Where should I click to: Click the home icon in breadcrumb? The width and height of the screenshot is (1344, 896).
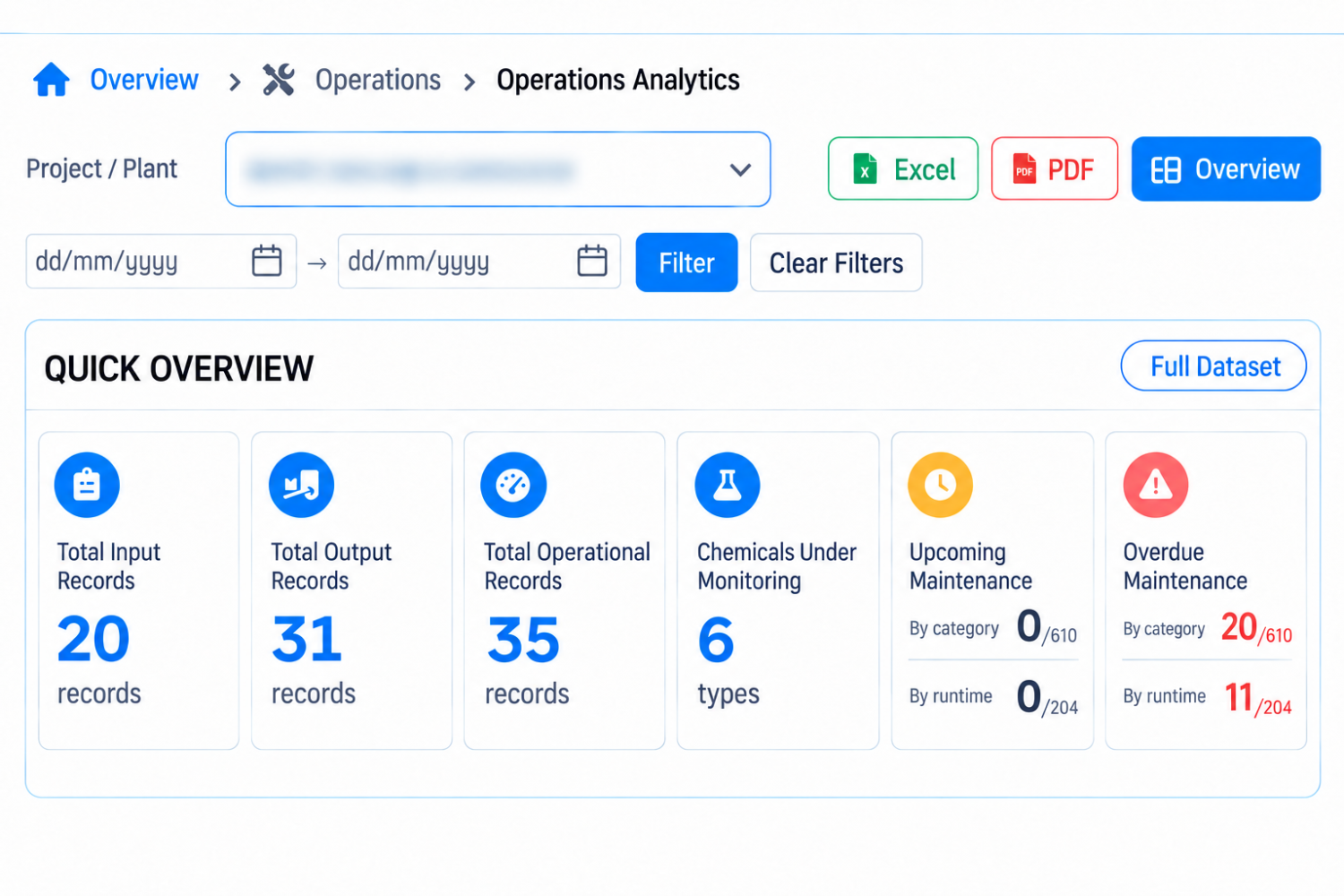(51, 80)
